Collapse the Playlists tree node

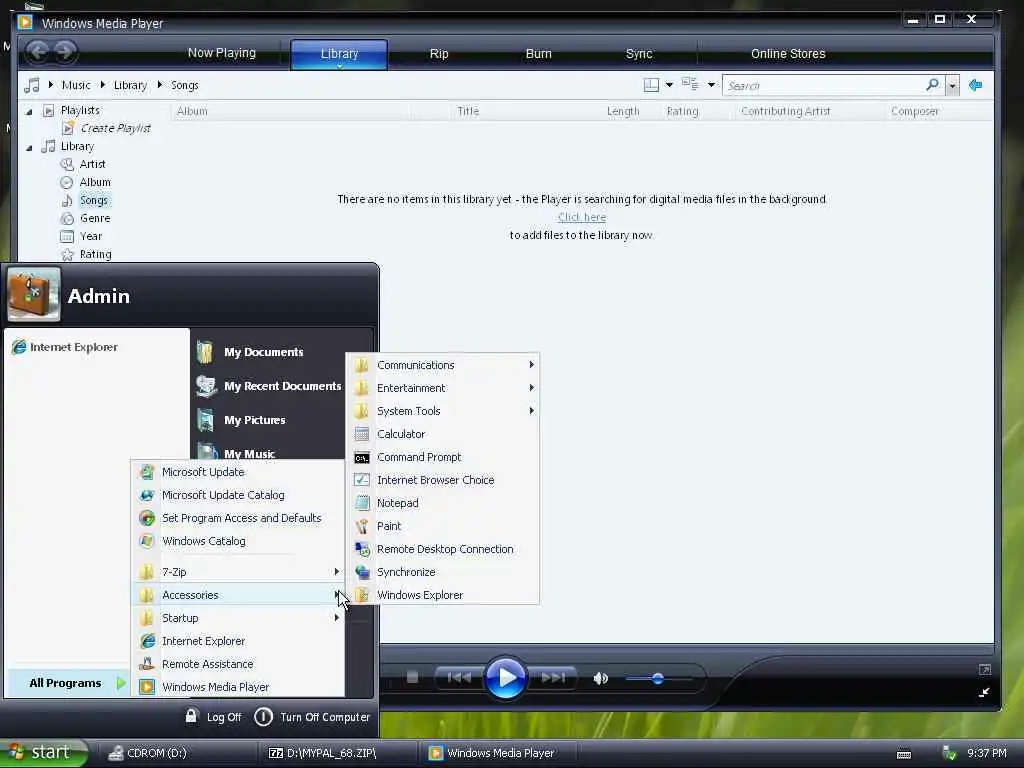click(x=29, y=112)
